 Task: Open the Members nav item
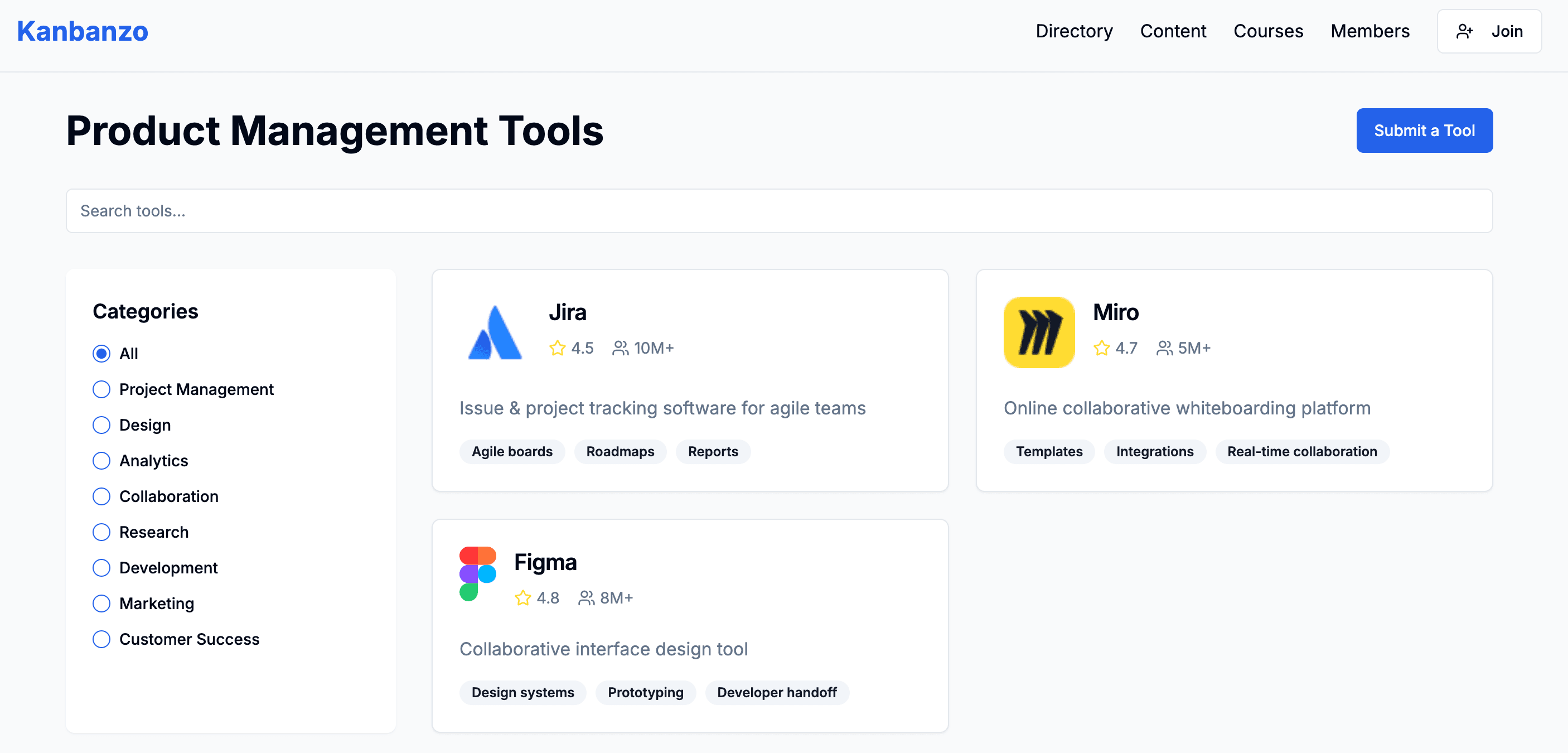coord(1369,32)
